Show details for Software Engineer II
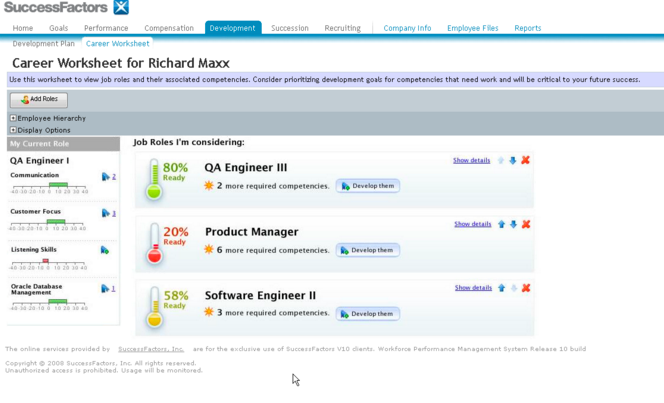Screen dimensions: 664x403 [x=473, y=288]
